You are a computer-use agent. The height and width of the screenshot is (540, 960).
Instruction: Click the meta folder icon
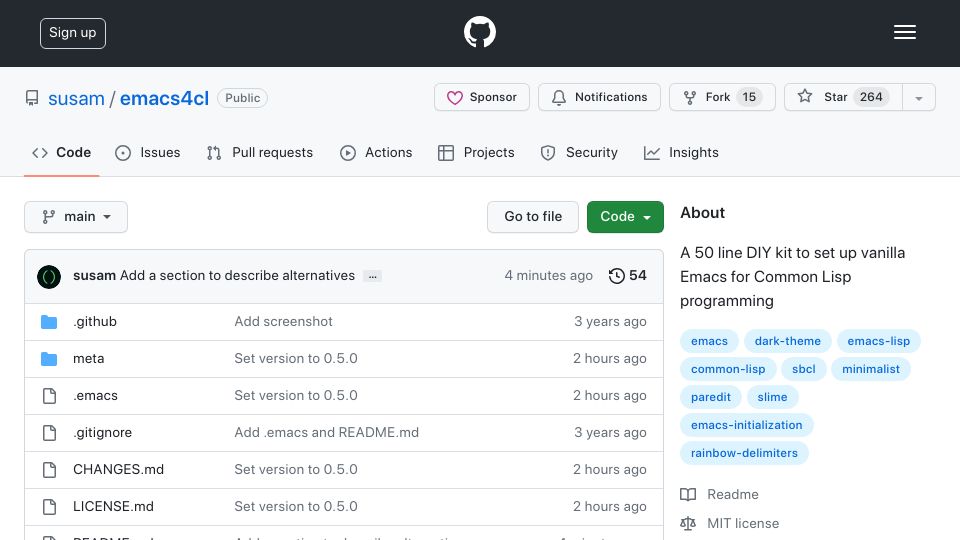(x=49, y=359)
